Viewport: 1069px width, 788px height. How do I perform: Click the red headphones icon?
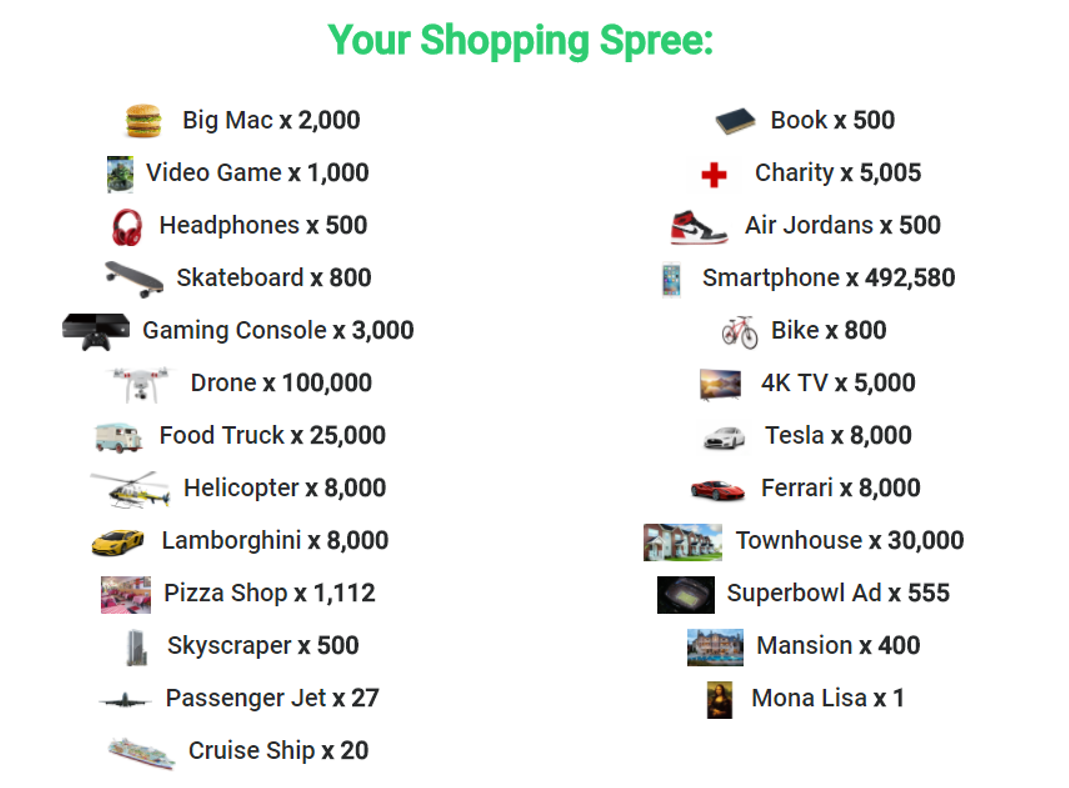127,226
